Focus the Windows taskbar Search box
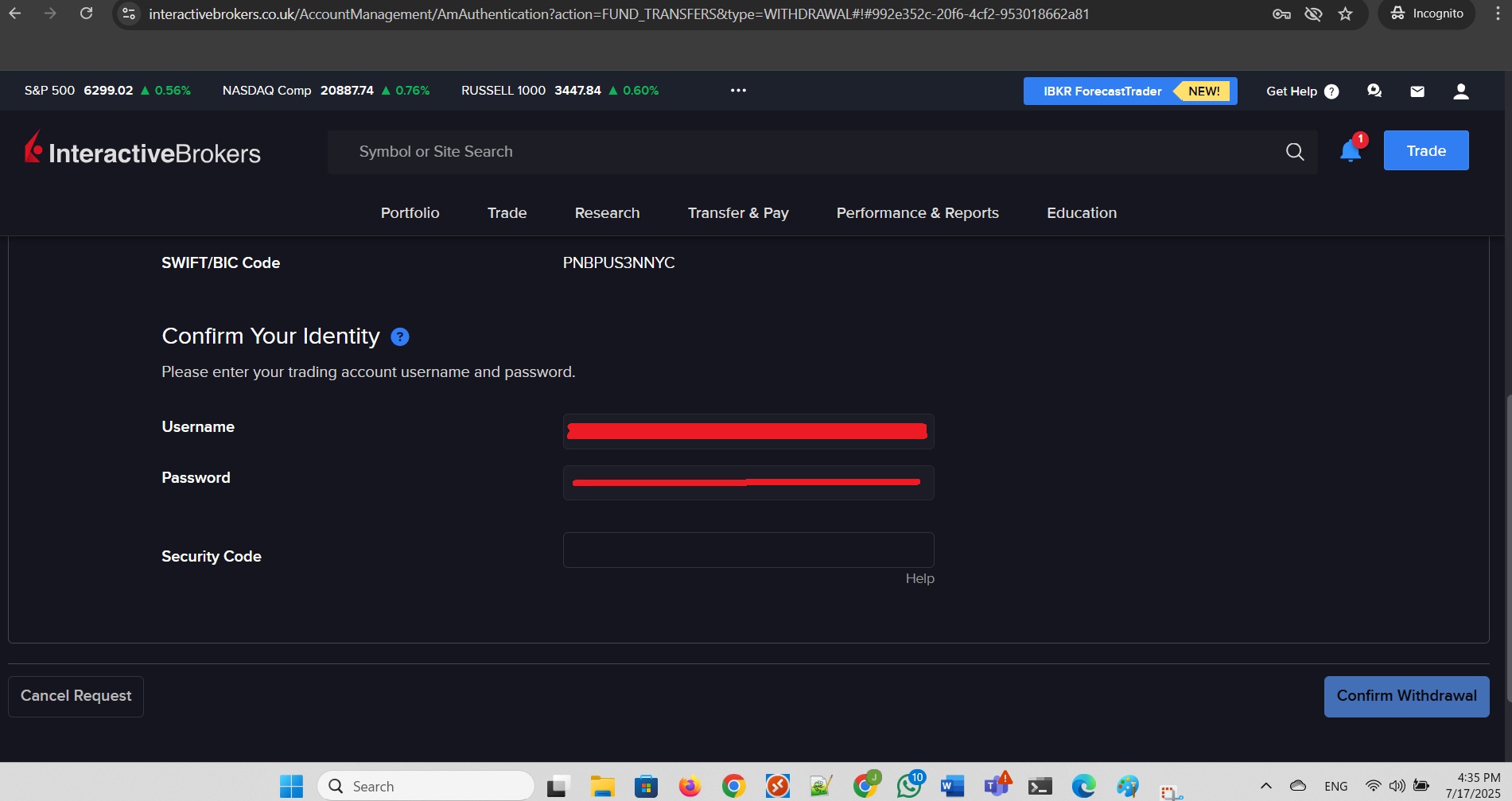 coord(426,786)
